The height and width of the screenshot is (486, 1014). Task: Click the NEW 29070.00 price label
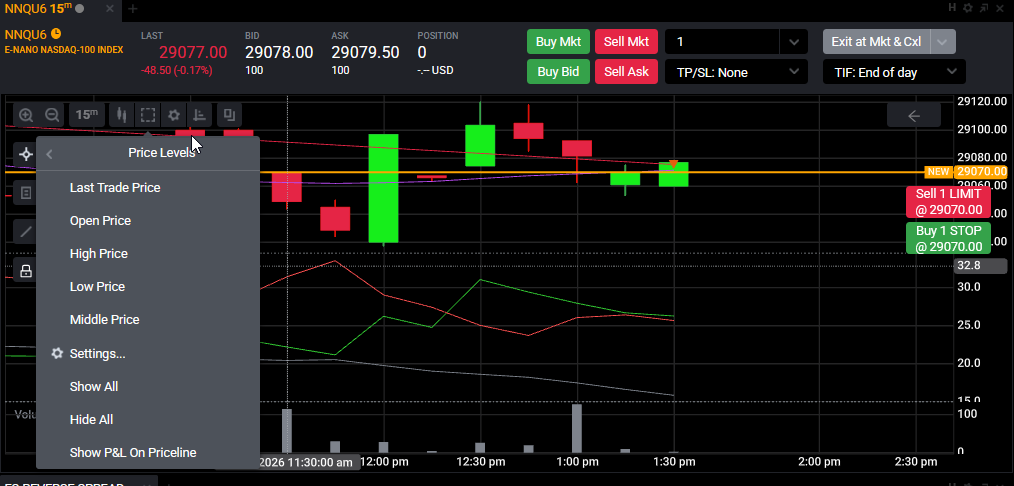[967, 172]
